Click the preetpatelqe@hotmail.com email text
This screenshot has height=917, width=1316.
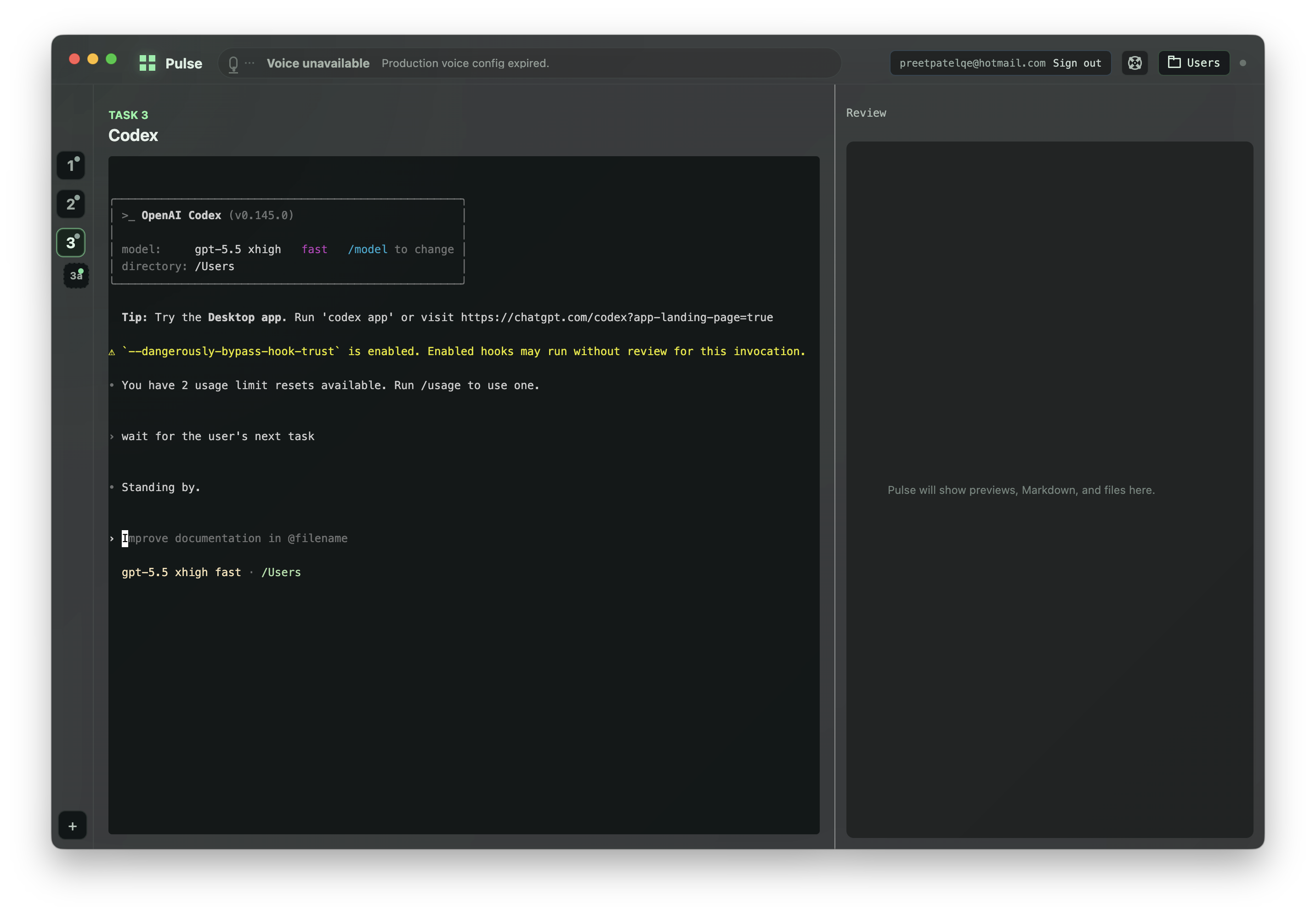click(972, 63)
